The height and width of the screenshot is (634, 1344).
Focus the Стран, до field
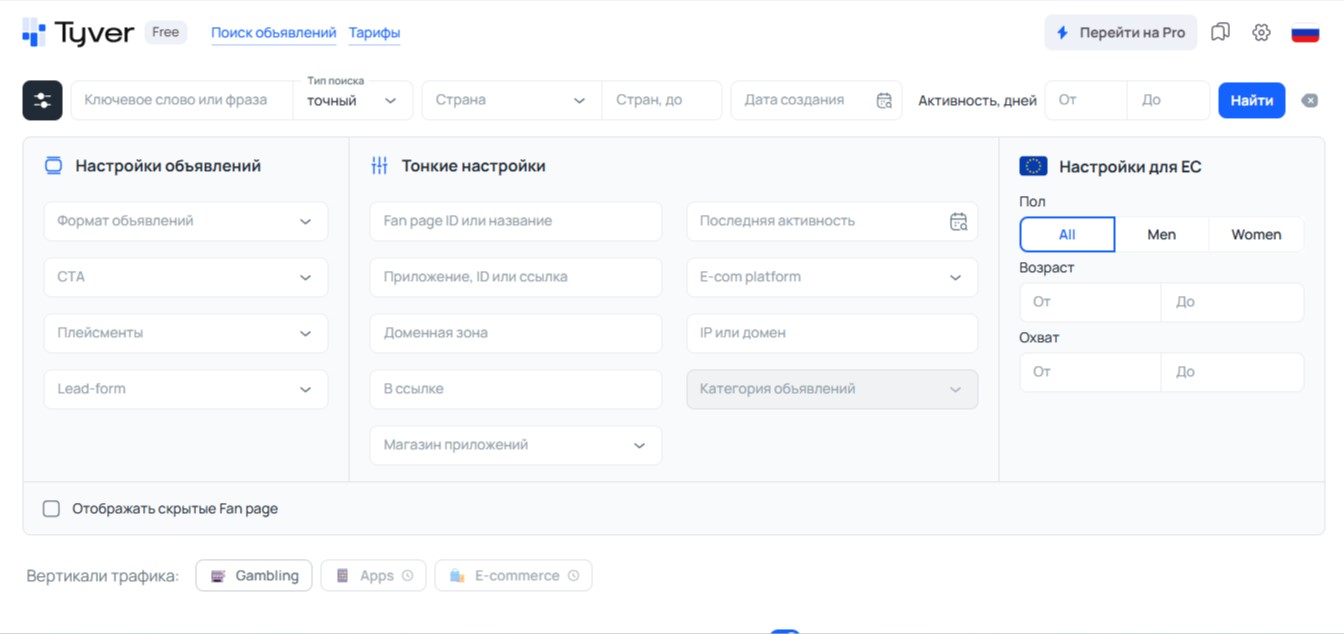click(661, 100)
